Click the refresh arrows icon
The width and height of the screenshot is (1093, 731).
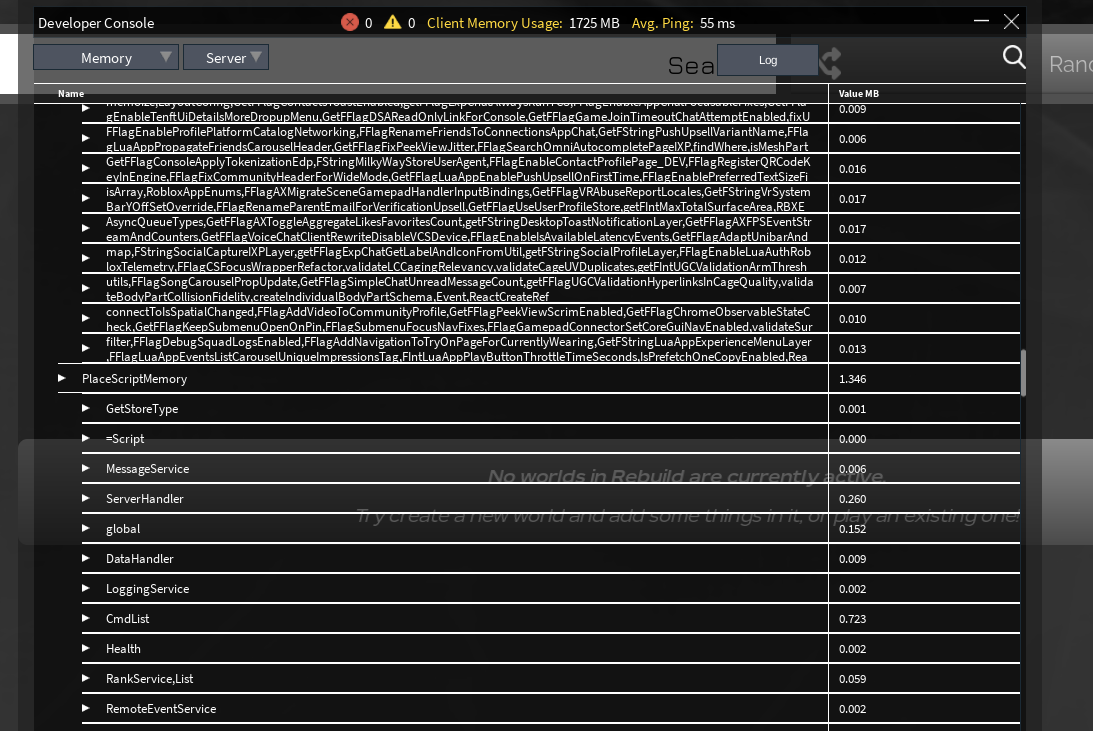(x=830, y=63)
